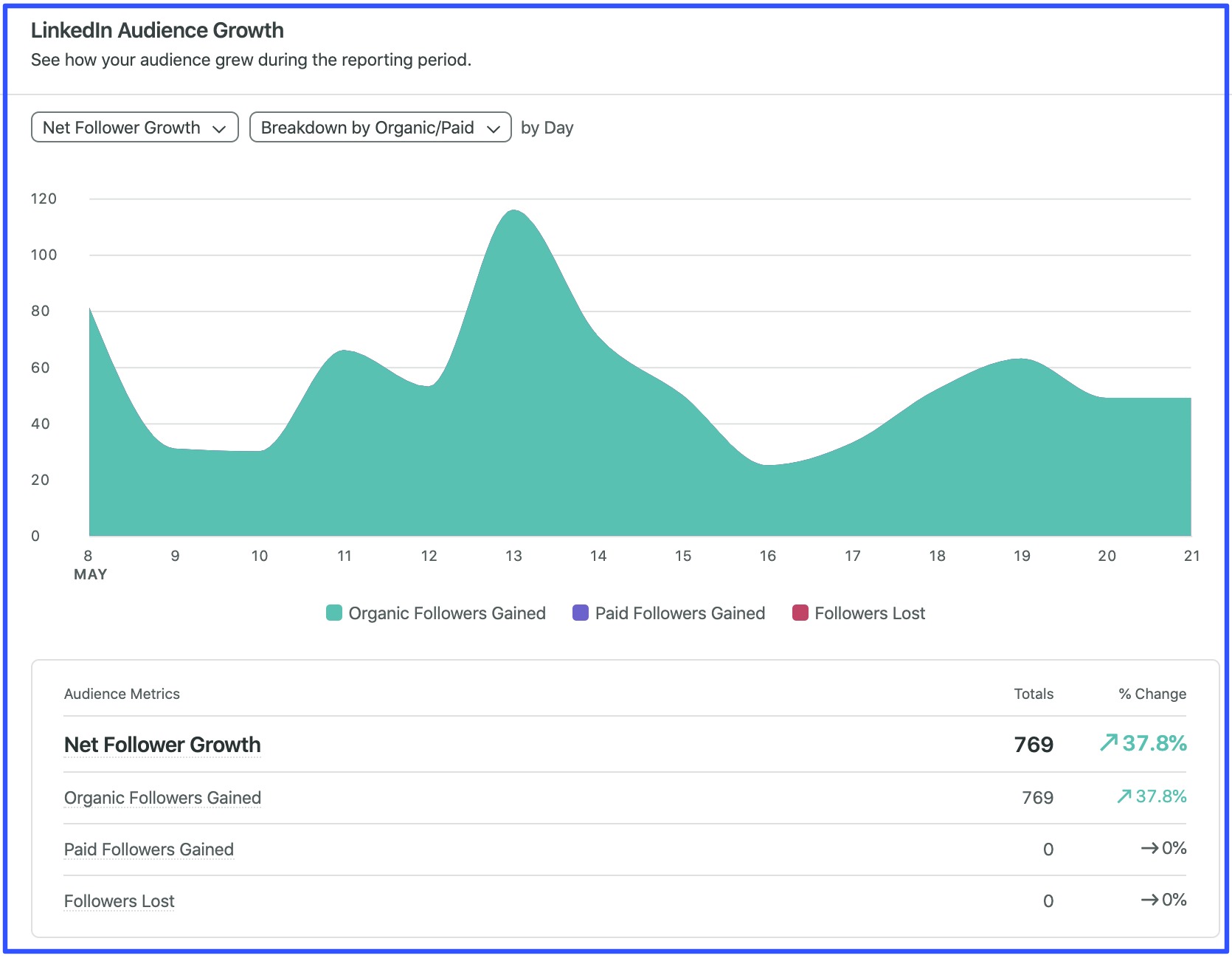Open the Net Follower Growth metric dropdown
Viewport: 1232px width, 958px height.
tap(134, 127)
